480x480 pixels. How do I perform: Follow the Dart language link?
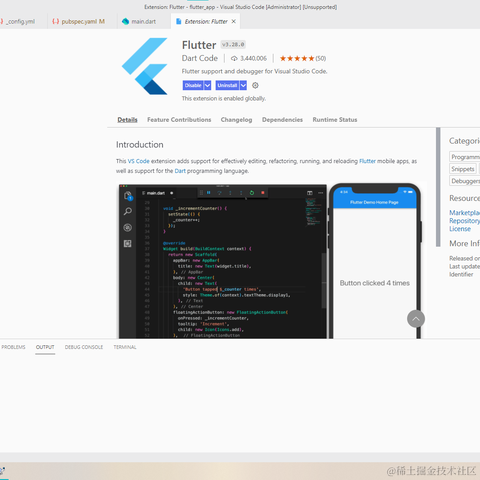(180, 171)
